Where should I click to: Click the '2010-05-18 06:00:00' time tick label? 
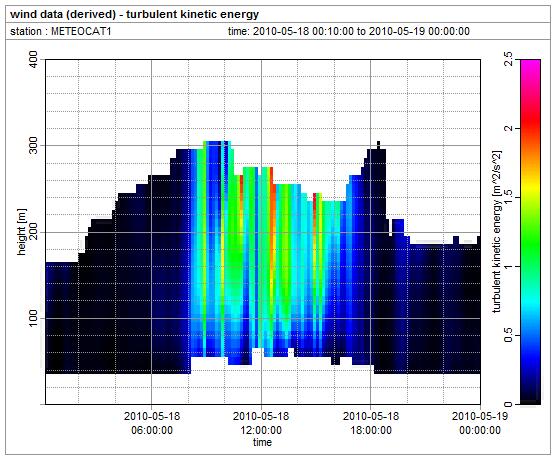(152, 423)
